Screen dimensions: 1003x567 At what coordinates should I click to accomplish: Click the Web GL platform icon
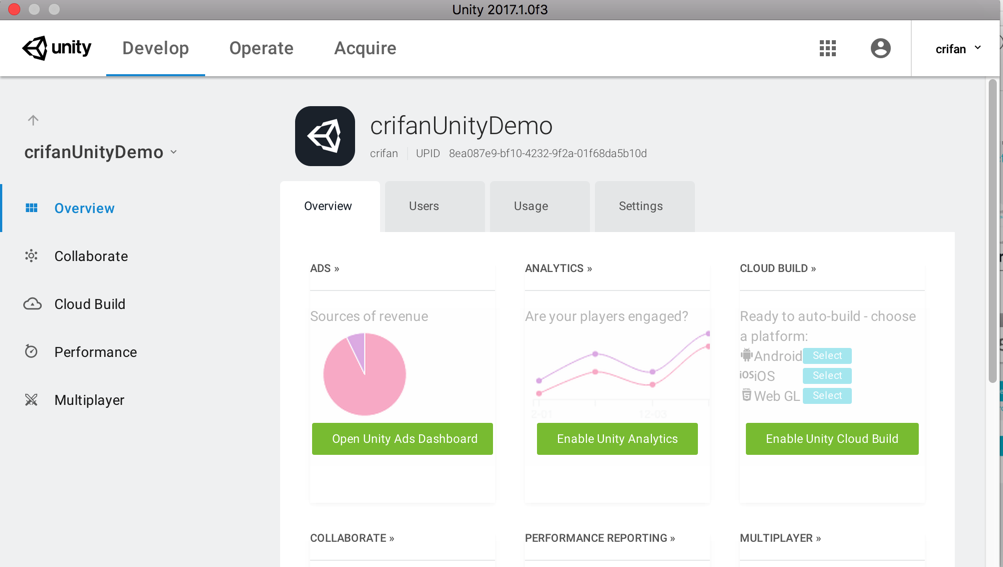[x=746, y=395]
